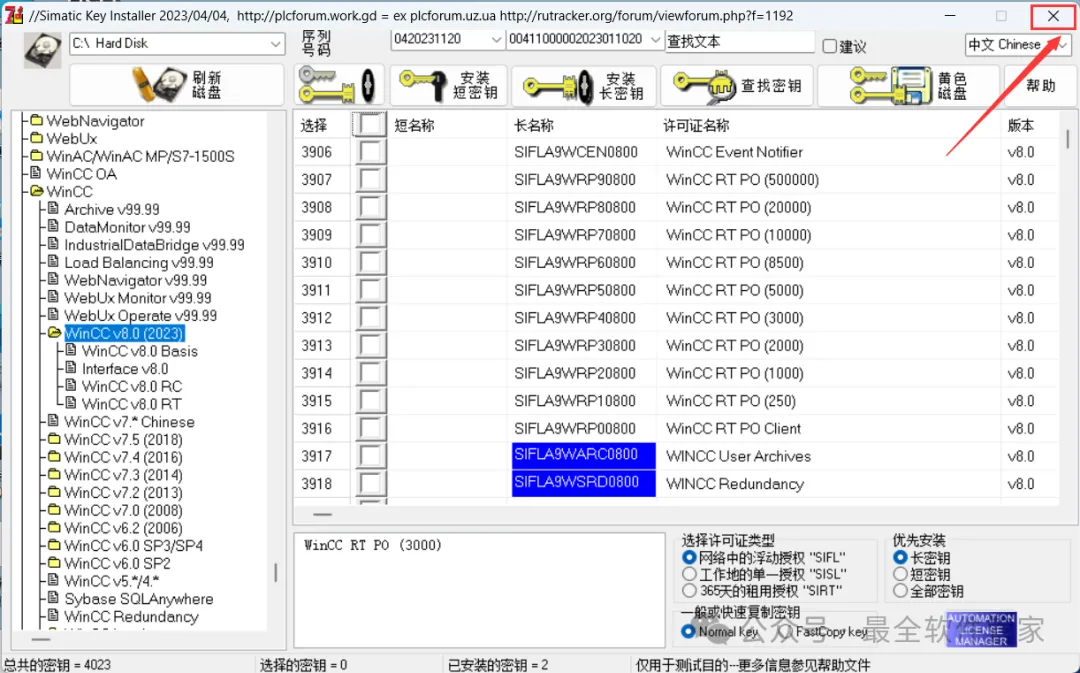Check the box for row 3917
This screenshot has height=673, width=1080.
click(x=370, y=456)
